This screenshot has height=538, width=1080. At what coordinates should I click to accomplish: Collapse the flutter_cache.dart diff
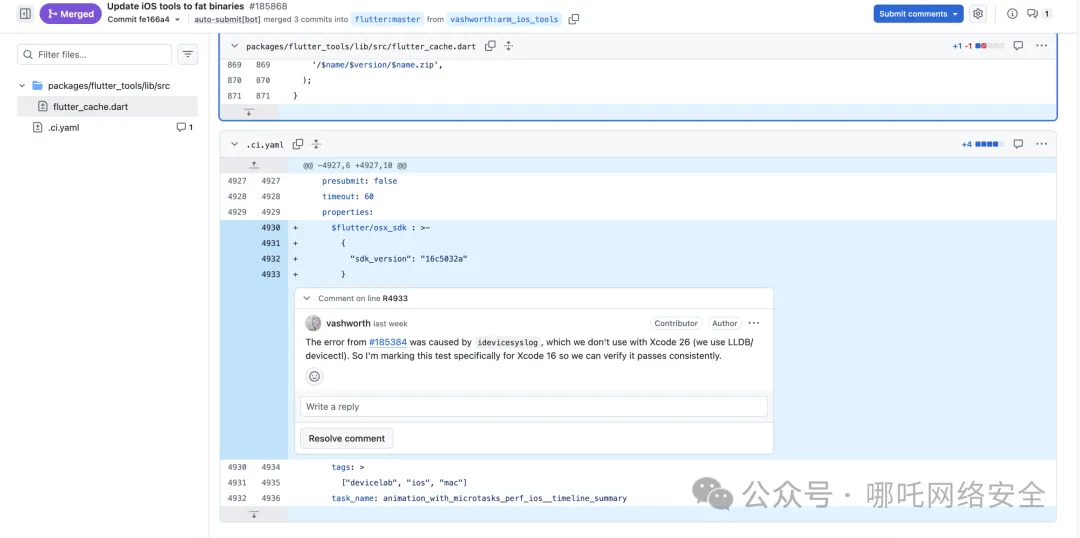tap(234, 46)
